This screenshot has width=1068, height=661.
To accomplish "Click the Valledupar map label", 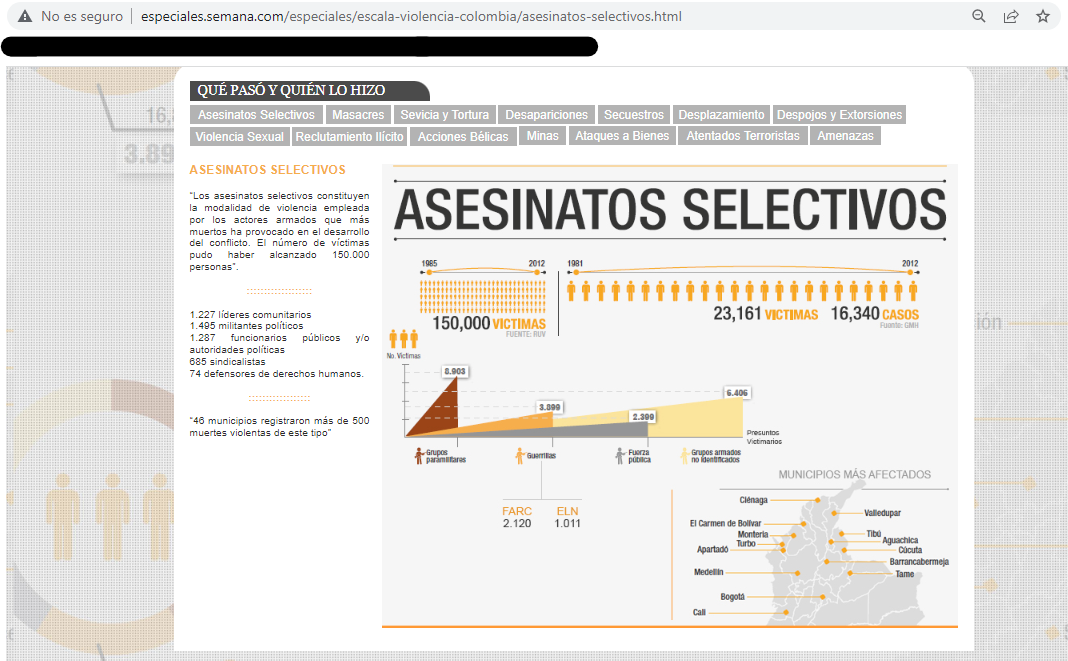I will (x=882, y=513).
